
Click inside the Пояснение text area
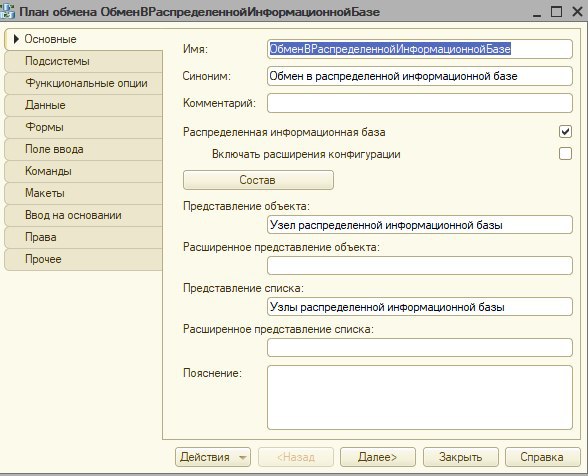tap(420, 398)
